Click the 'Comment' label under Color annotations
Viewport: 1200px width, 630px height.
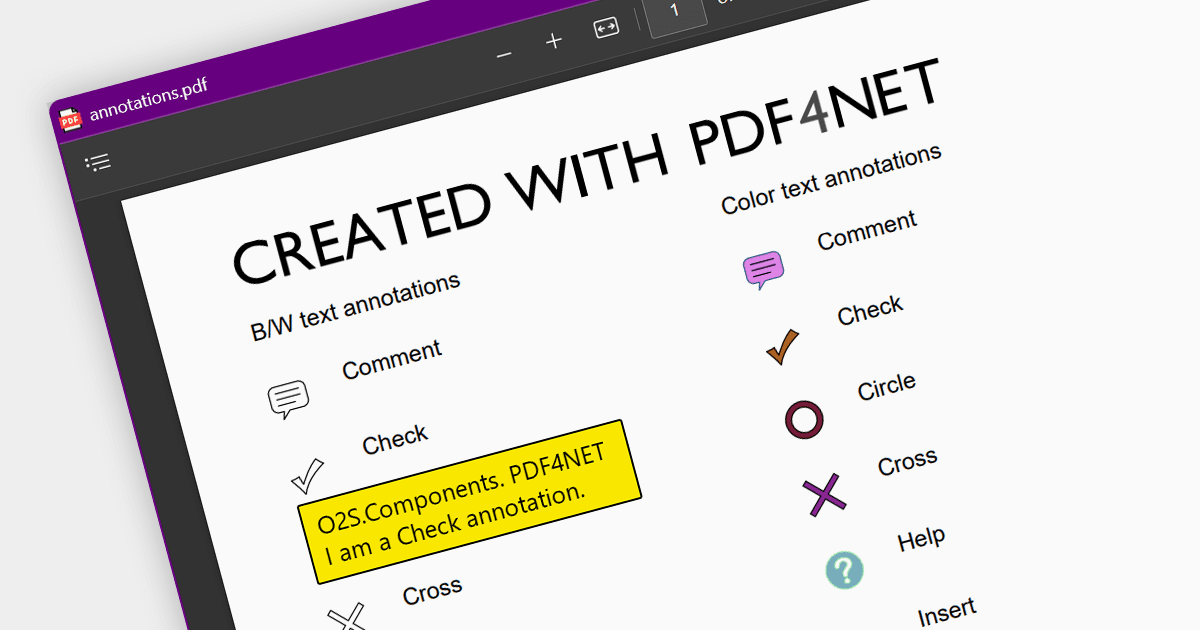(x=867, y=231)
